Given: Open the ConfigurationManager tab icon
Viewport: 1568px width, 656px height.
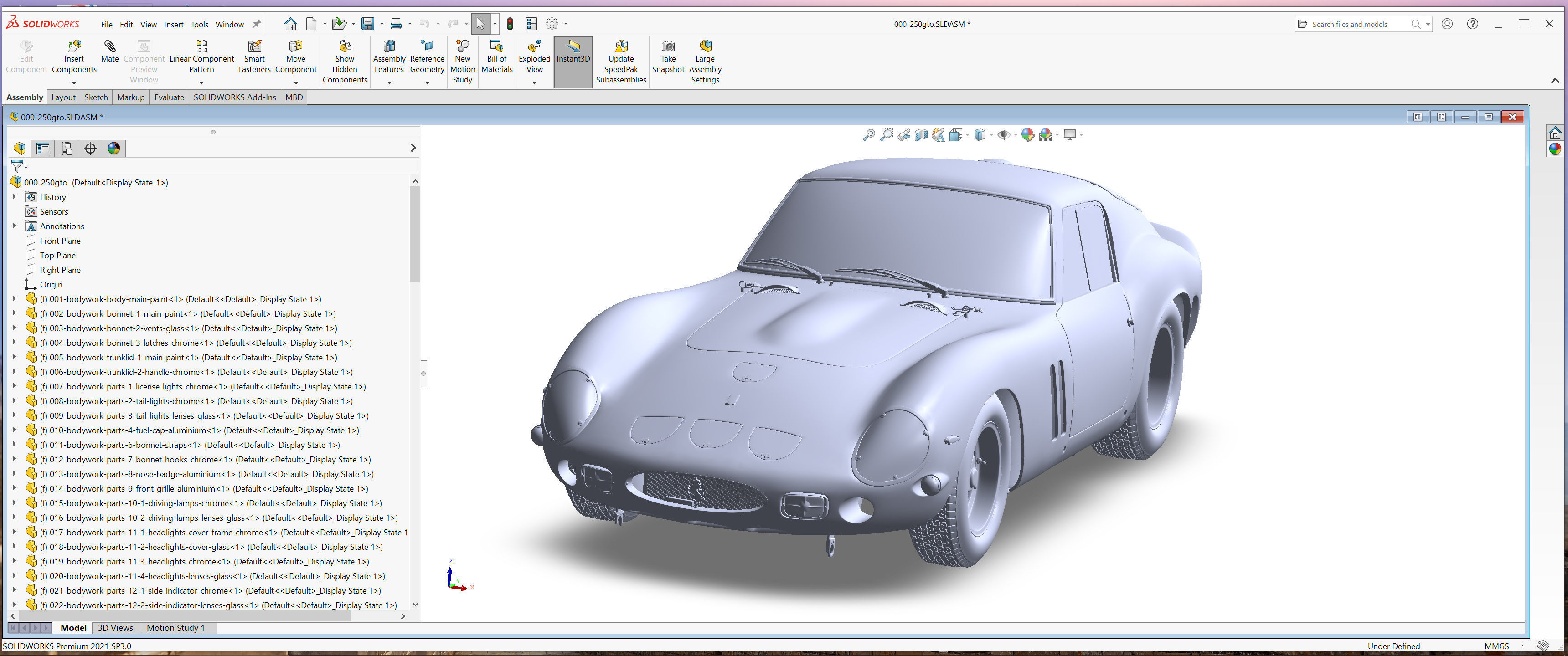Looking at the screenshot, I should pos(67,148).
